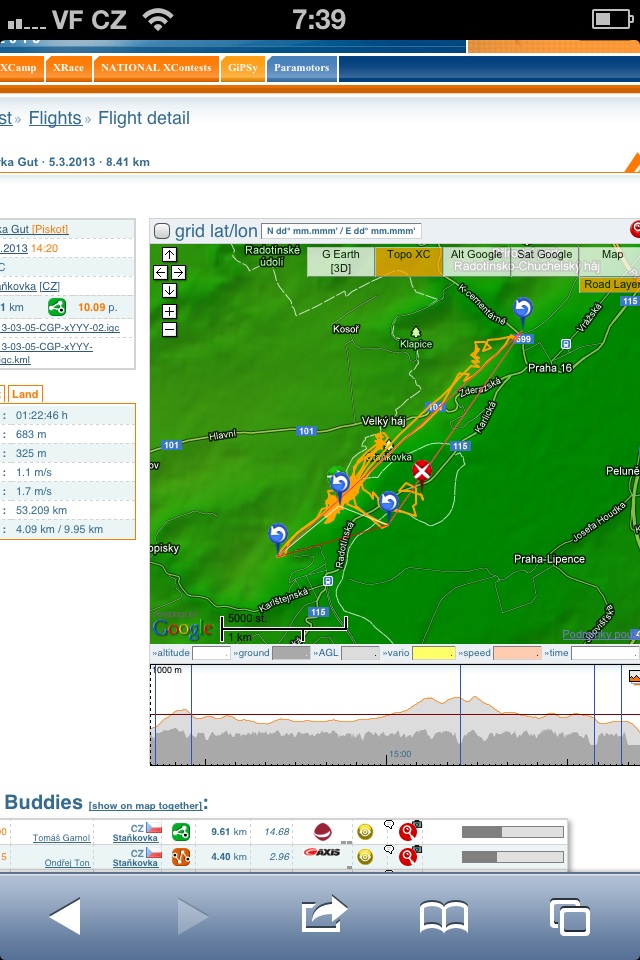640x960 pixels.
Task: Click the chart icon right of altitude graph
Action: pos(634,677)
